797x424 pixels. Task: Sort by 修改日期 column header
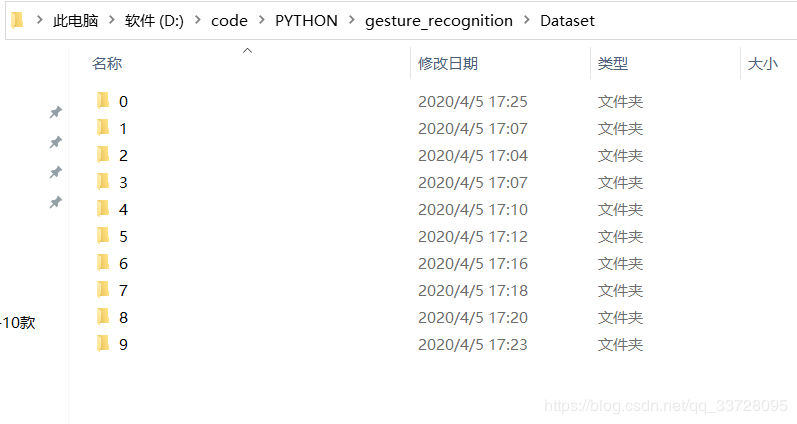(x=447, y=64)
